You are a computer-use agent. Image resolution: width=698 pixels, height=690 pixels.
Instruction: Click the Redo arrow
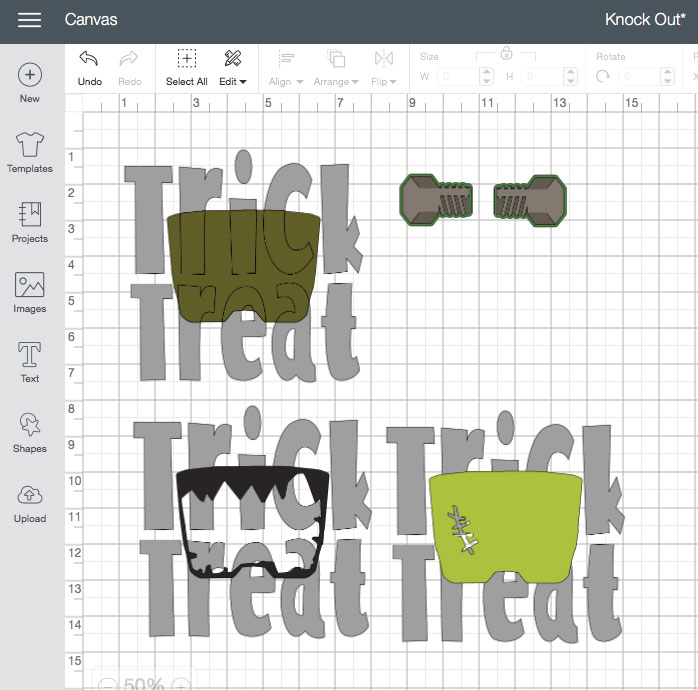(129, 58)
